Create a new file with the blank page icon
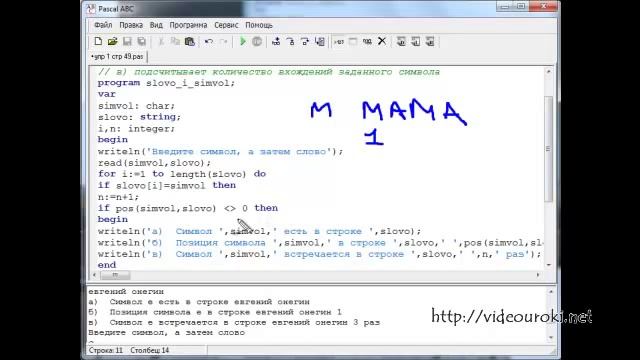The height and width of the screenshot is (360, 640). (98, 41)
